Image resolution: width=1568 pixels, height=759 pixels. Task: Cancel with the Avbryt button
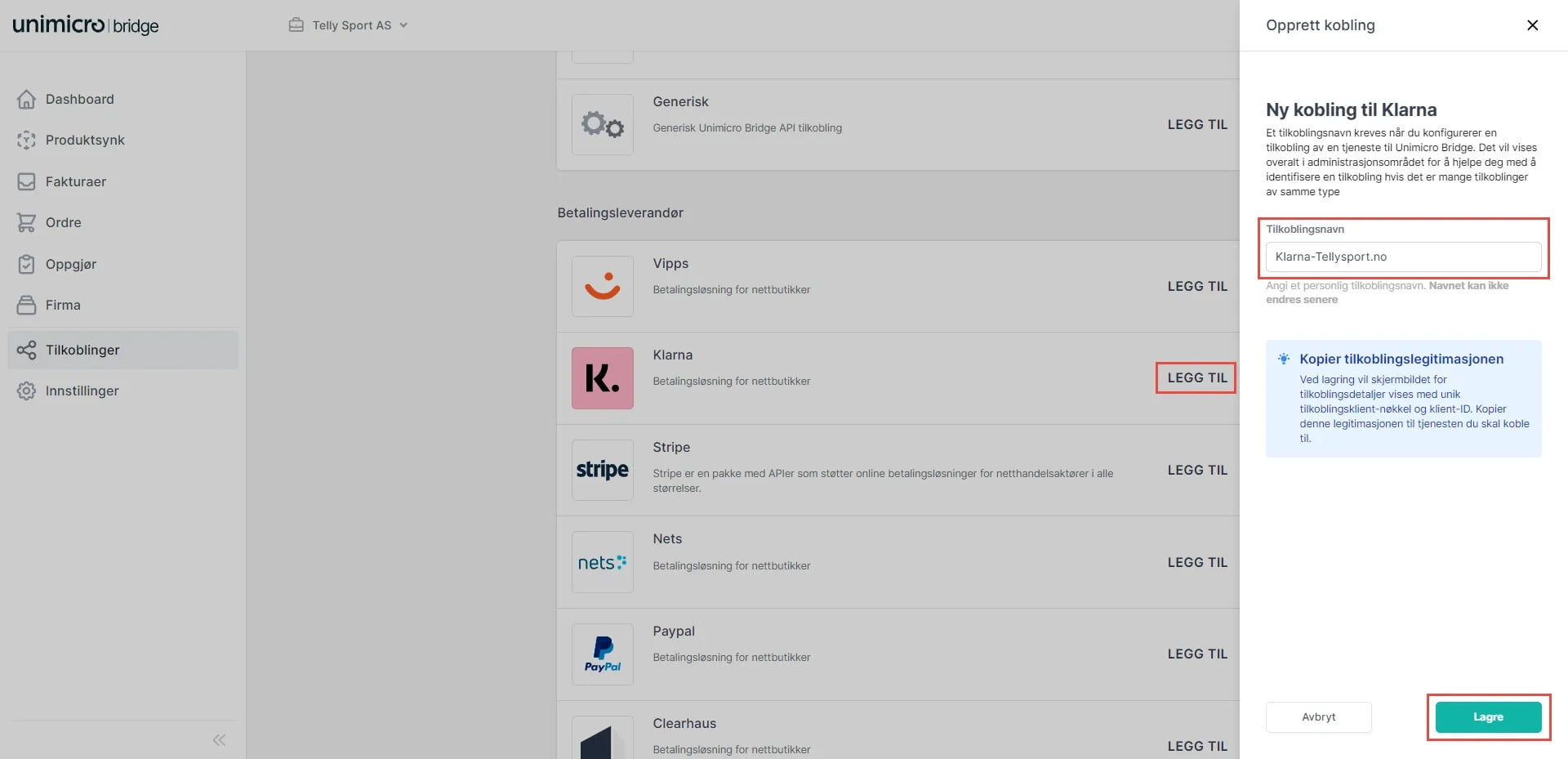[x=1318, y=717]
